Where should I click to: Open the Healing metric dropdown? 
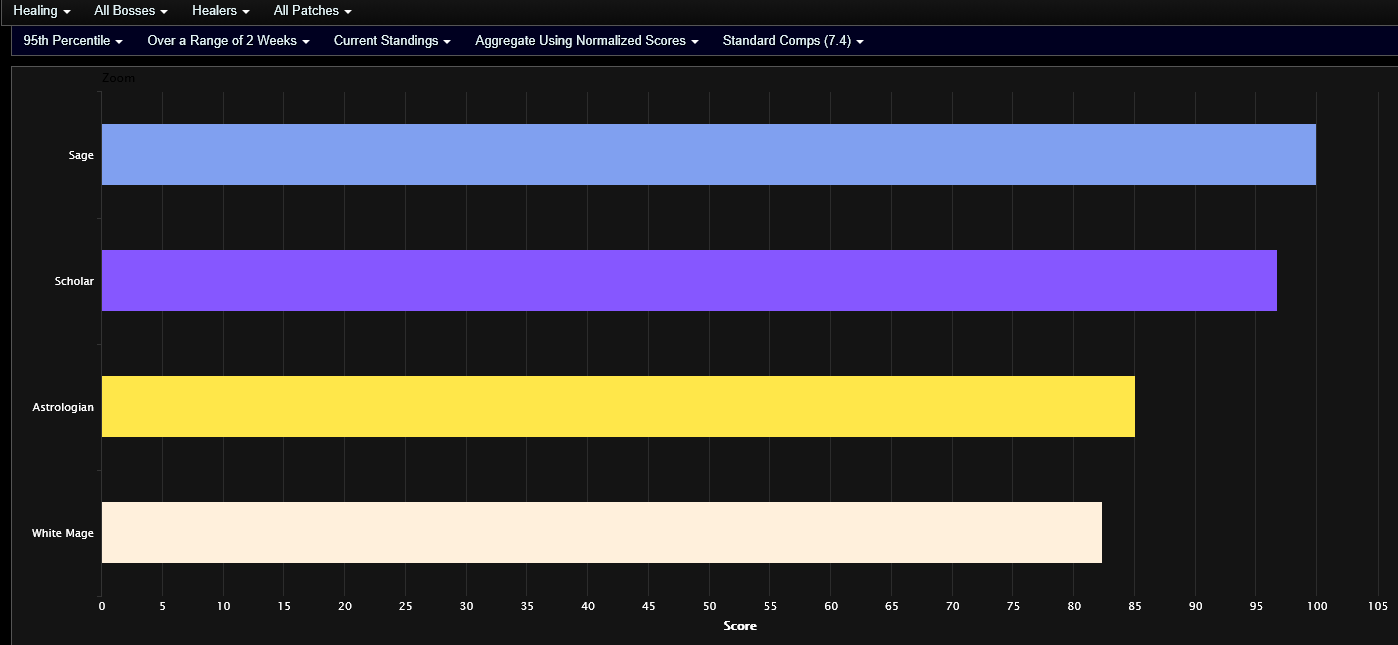tap(41, 11)
